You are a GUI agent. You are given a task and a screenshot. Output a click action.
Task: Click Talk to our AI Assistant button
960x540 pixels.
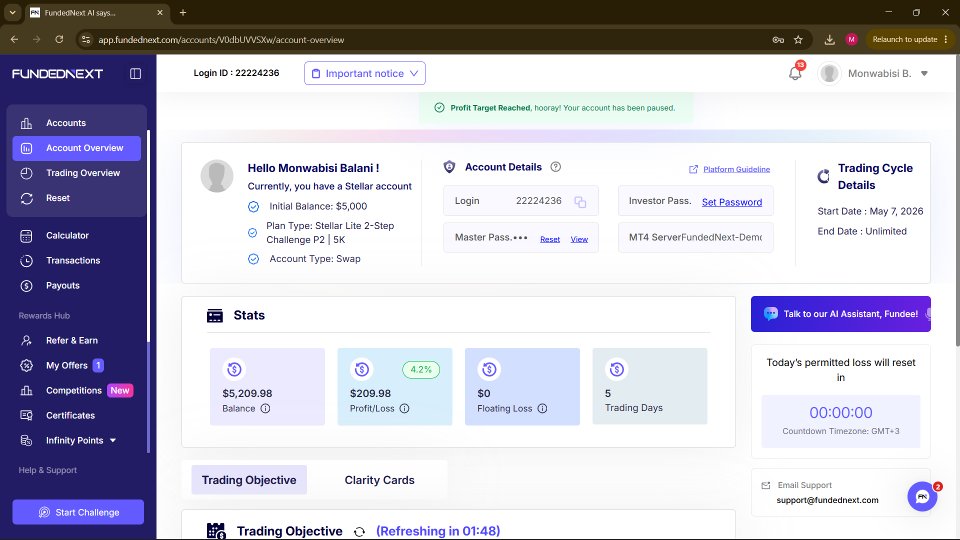coord(841,314)
